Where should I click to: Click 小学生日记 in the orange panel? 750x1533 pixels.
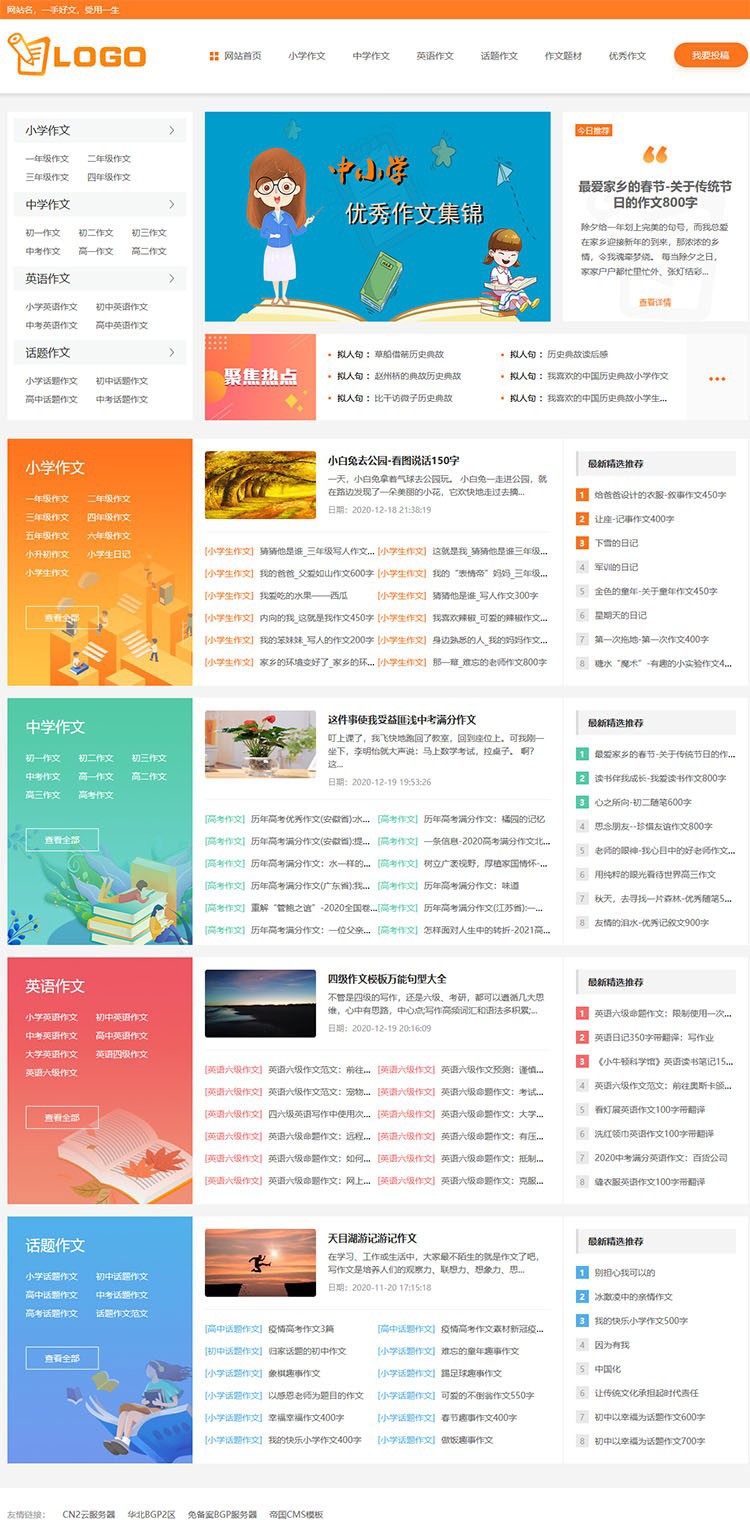tap(109, 554)
